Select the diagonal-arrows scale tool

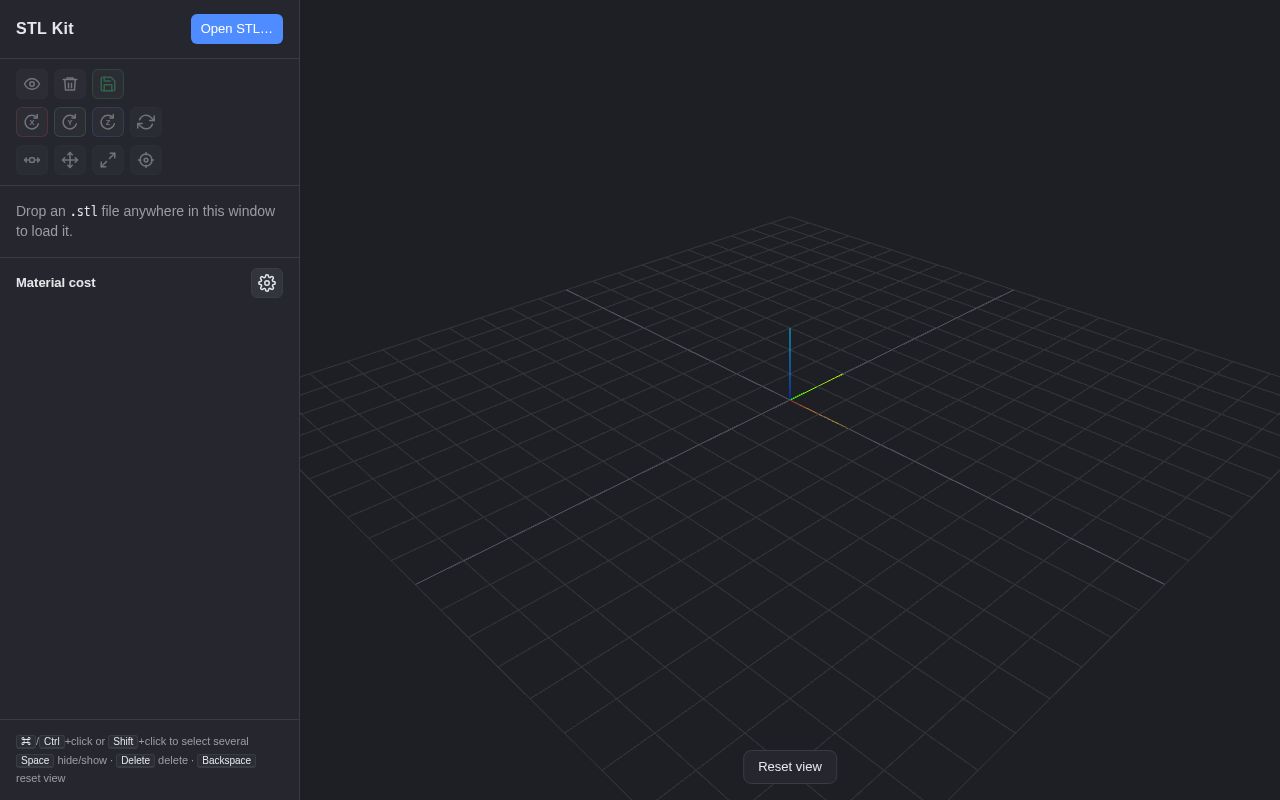108,160
